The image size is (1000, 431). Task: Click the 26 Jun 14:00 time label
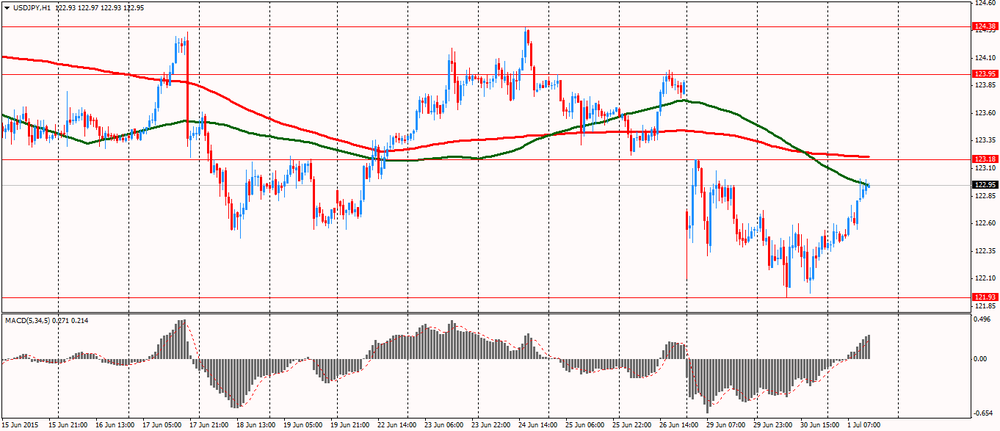click(x=670, y=424)
